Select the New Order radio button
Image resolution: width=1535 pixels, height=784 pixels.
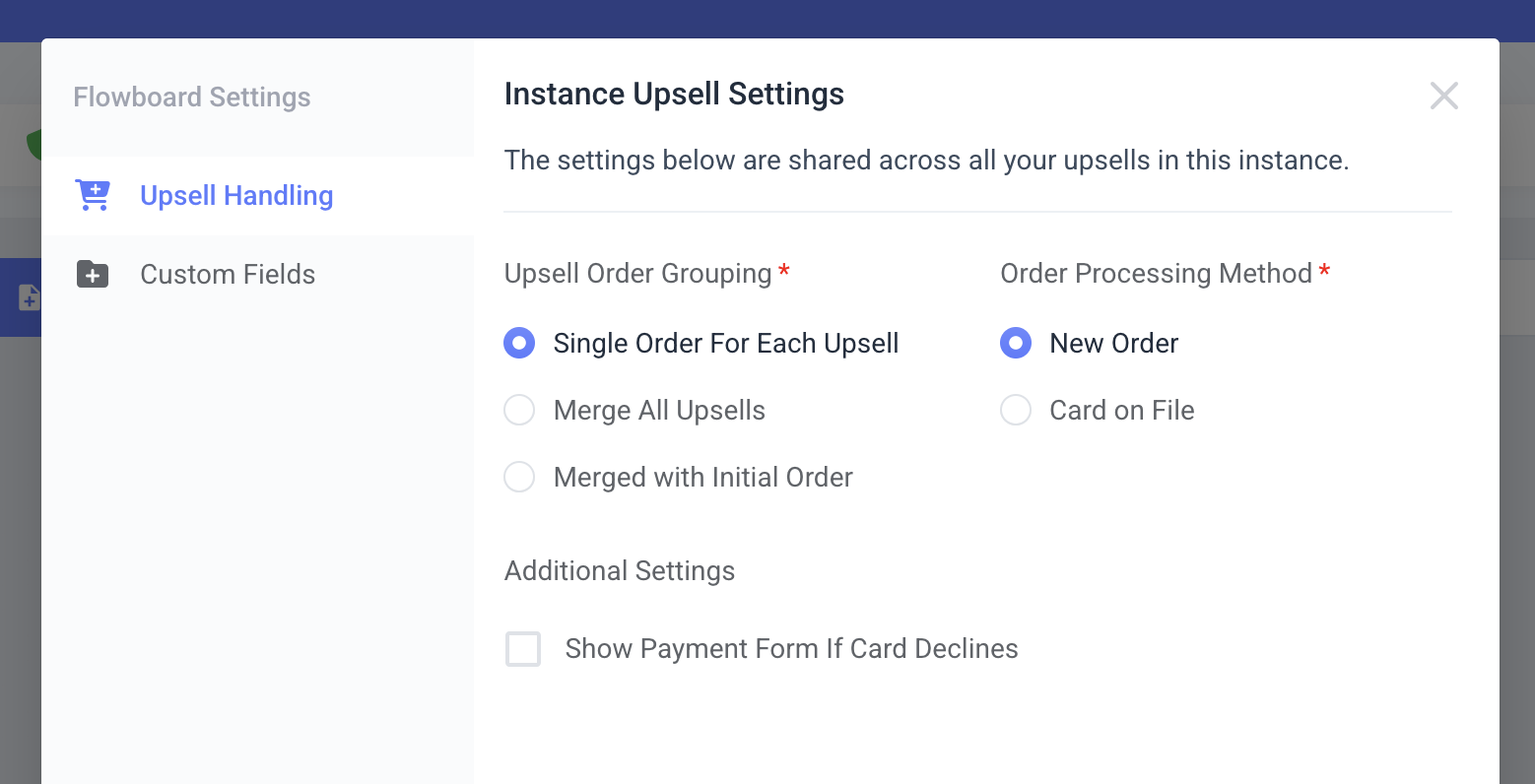tap(1016, 343)
